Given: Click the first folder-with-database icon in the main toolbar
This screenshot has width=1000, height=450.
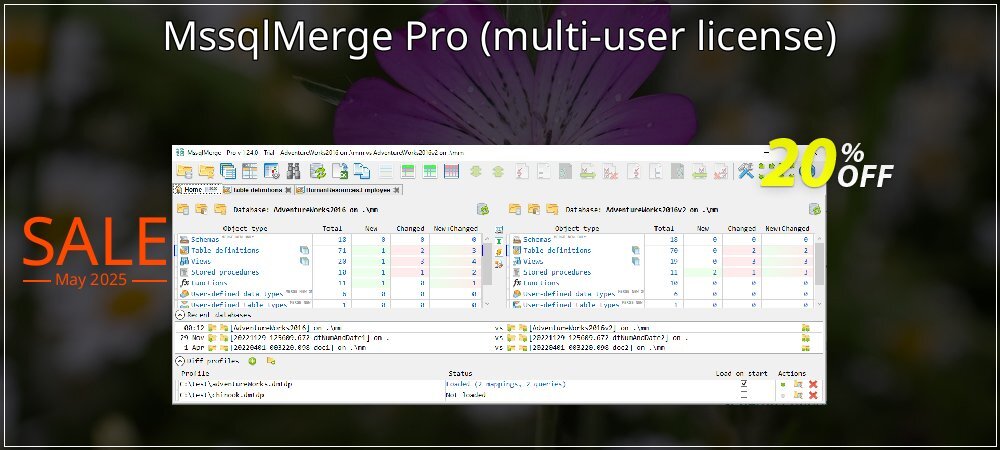Looking at the screenshot, I should pyautogui.click(x=184, y=171).
